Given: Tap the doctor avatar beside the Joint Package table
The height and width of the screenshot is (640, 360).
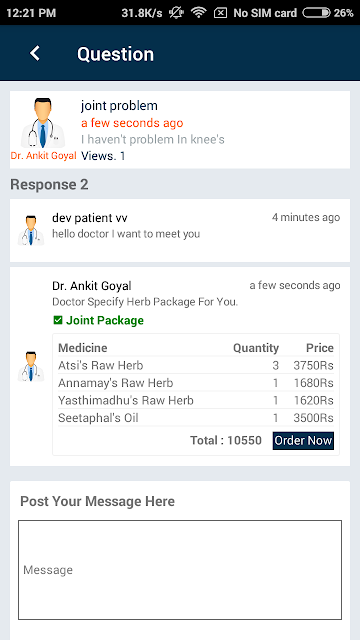Looking at the screenshot, I should point(31,367).
